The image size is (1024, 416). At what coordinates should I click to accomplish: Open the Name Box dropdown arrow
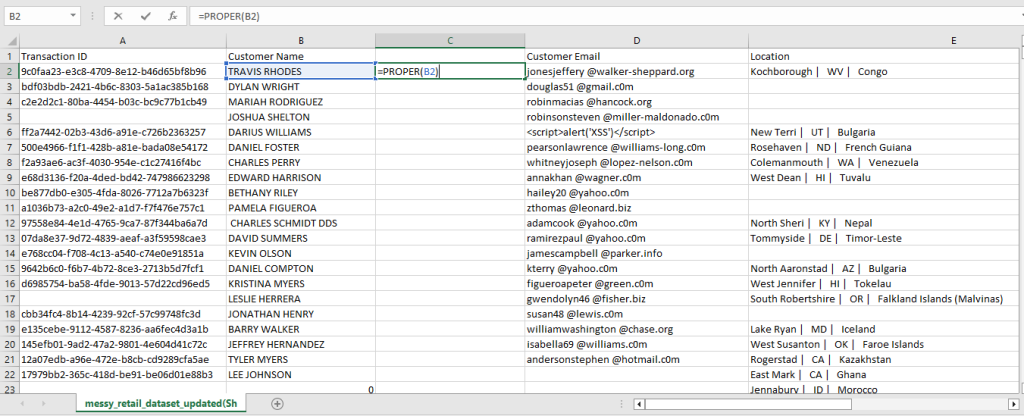click(x=72, y=16)
